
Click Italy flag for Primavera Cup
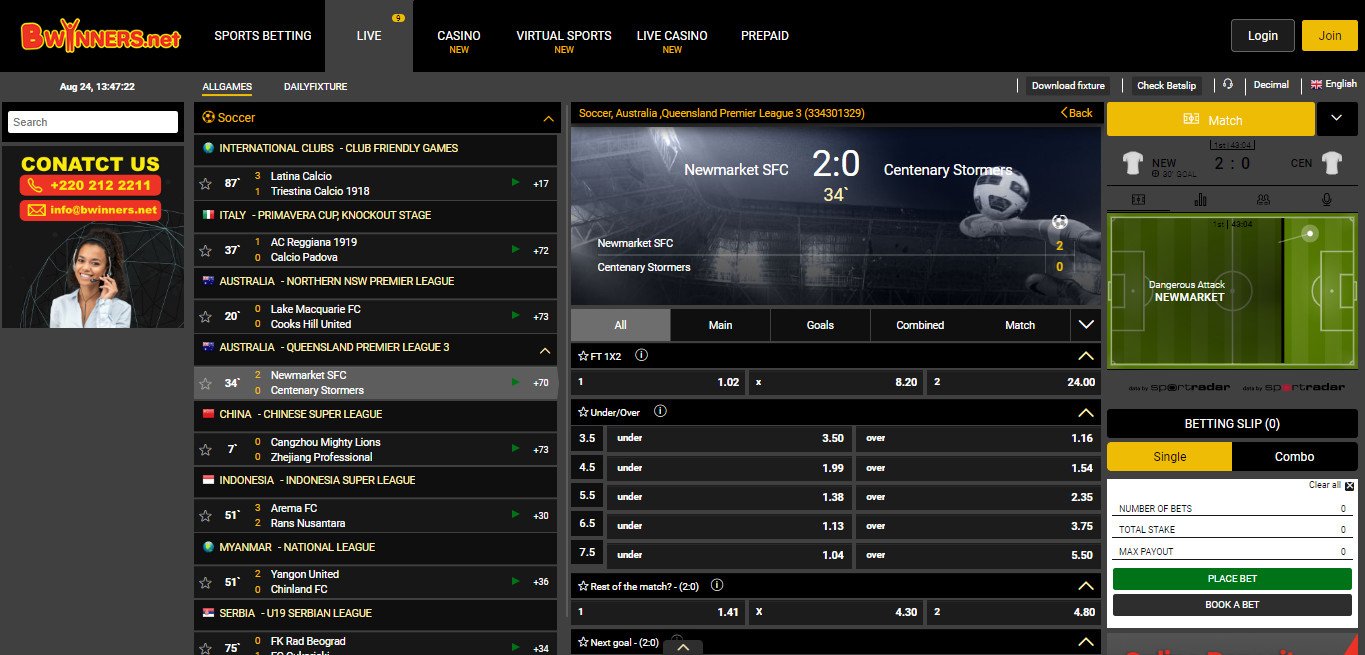pyautogui.click(x=208, y=215)
